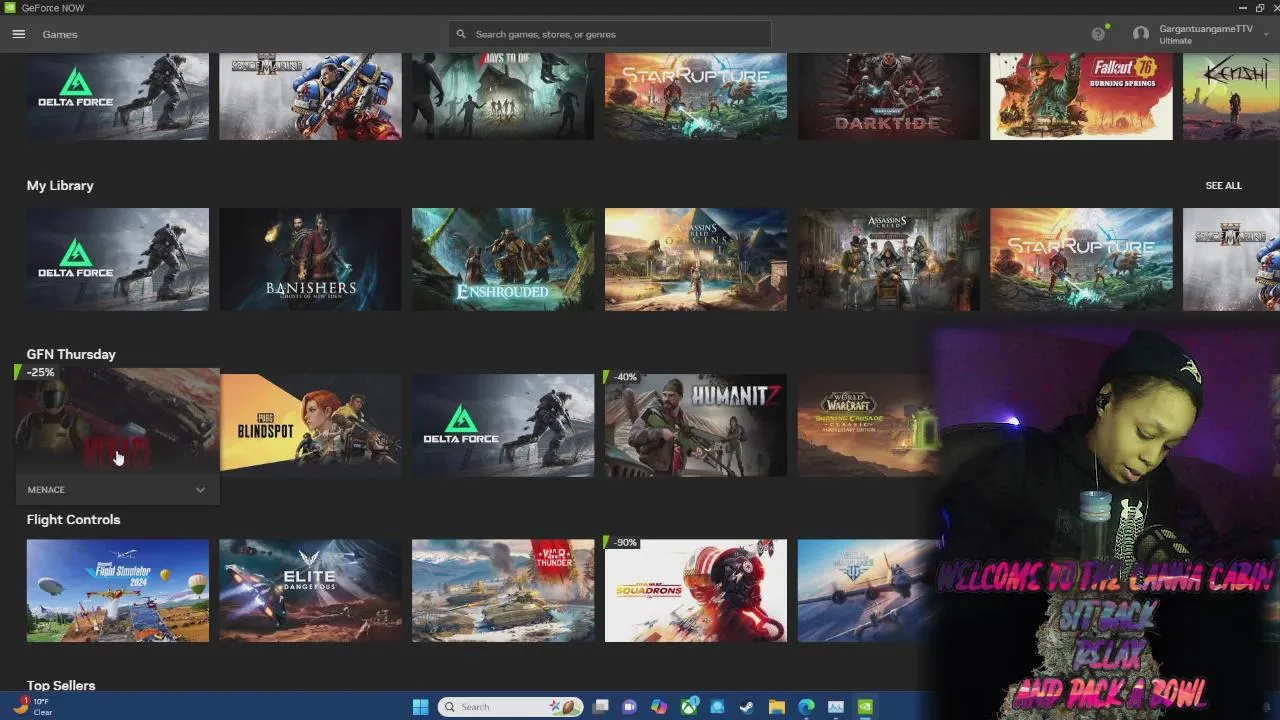Switch to GeForce NOW taskbar icon
The width and height of the screenshot is (1280, 720).
click(x=865, y=707)
